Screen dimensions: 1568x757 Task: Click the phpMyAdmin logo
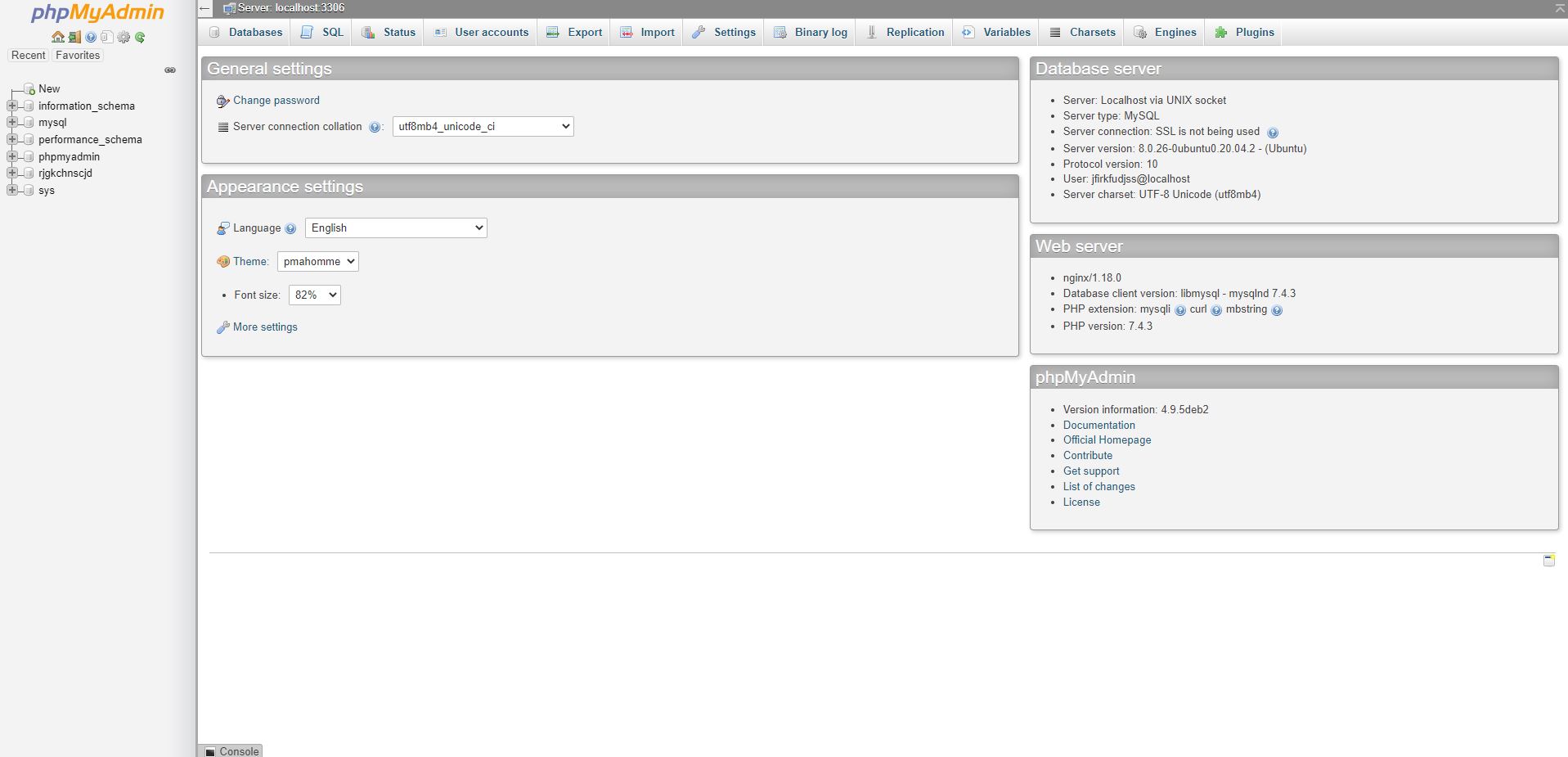97,12
